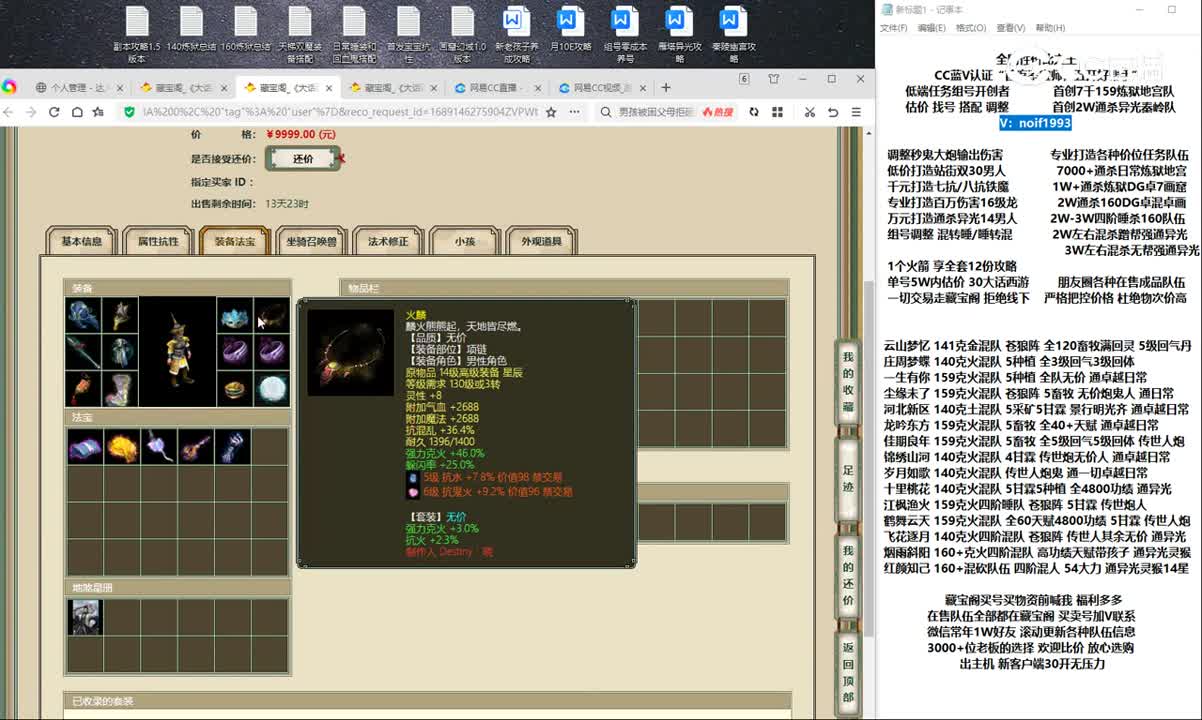Bookmark page with address bar star
The image size is (1202, 720).
coord(551,113)
